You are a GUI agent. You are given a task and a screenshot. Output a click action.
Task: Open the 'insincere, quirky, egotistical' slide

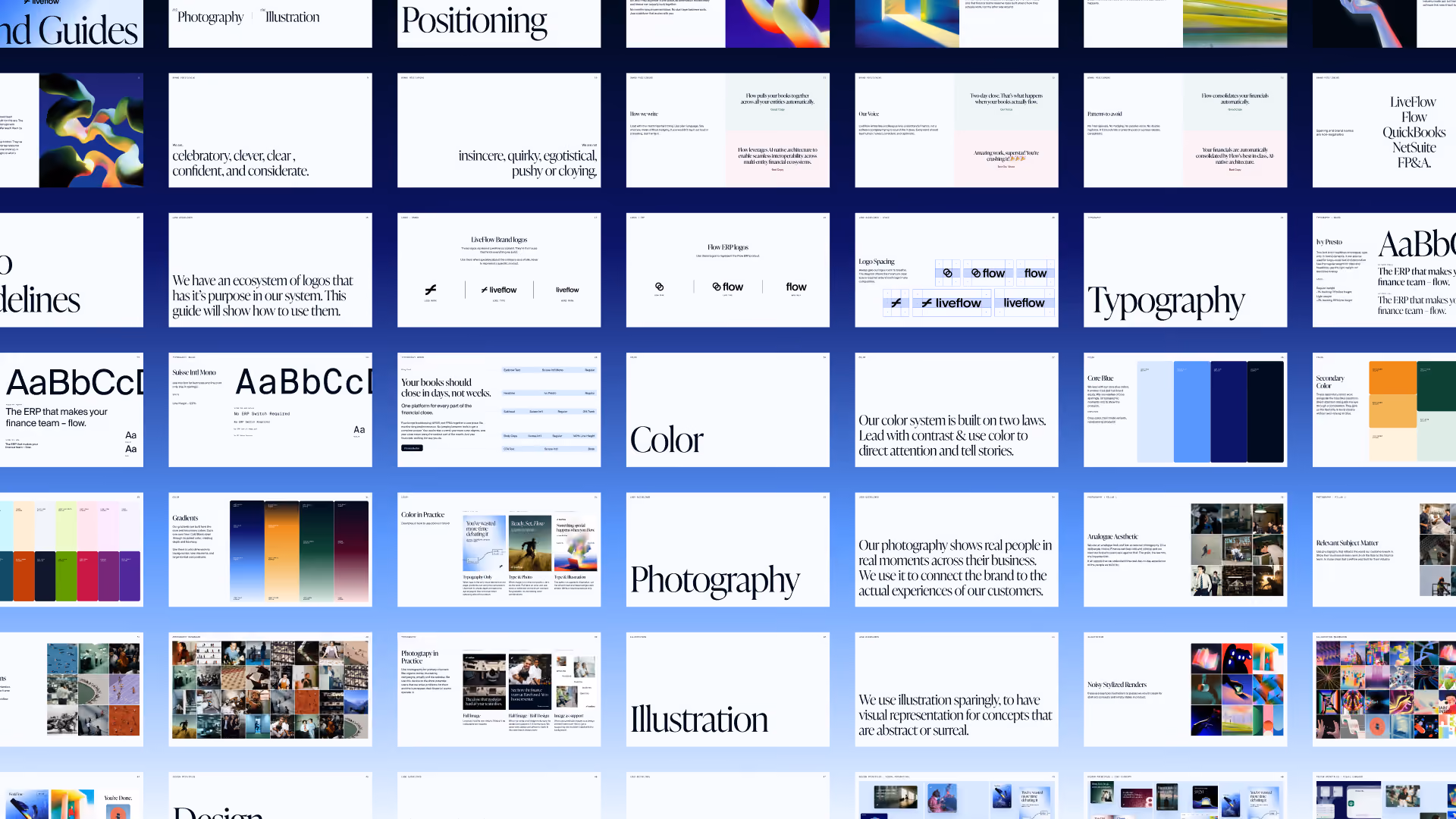pyautogui.click(x=499, y=130)
